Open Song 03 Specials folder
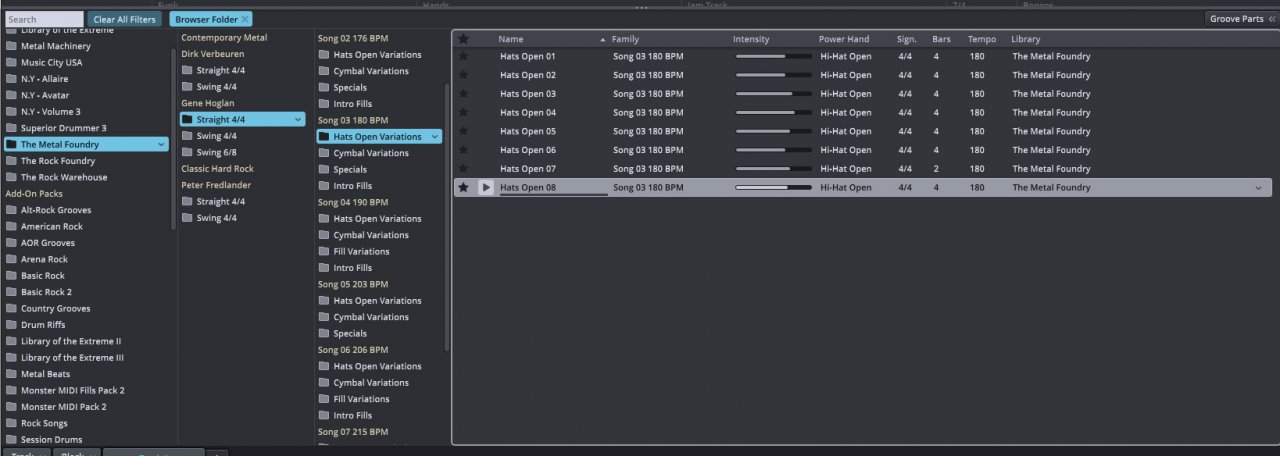The height and width of the screenshot is (456, 1280). pyautogui.click(x=342, y=169)
